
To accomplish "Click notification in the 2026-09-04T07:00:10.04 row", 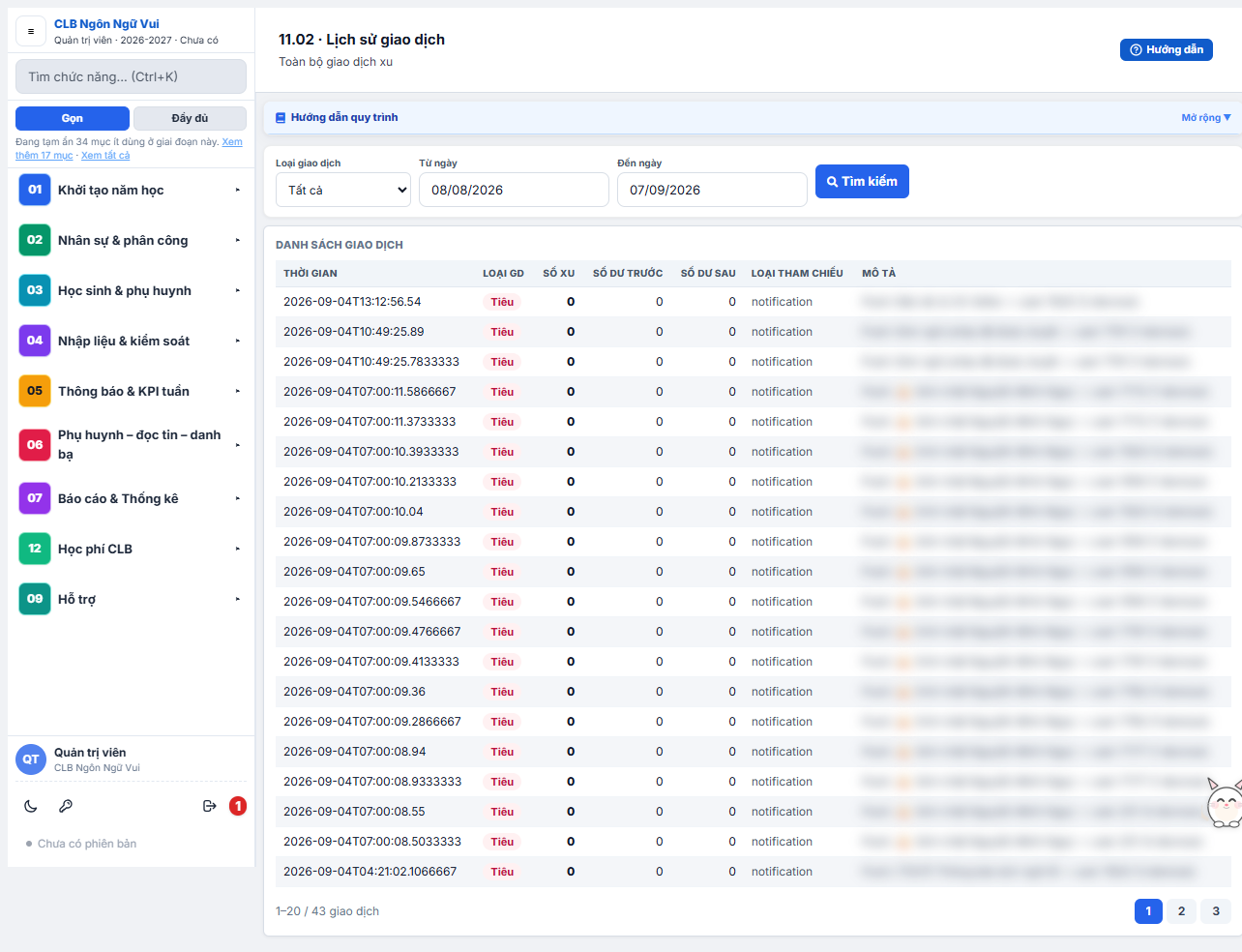I will coord(782,512).
